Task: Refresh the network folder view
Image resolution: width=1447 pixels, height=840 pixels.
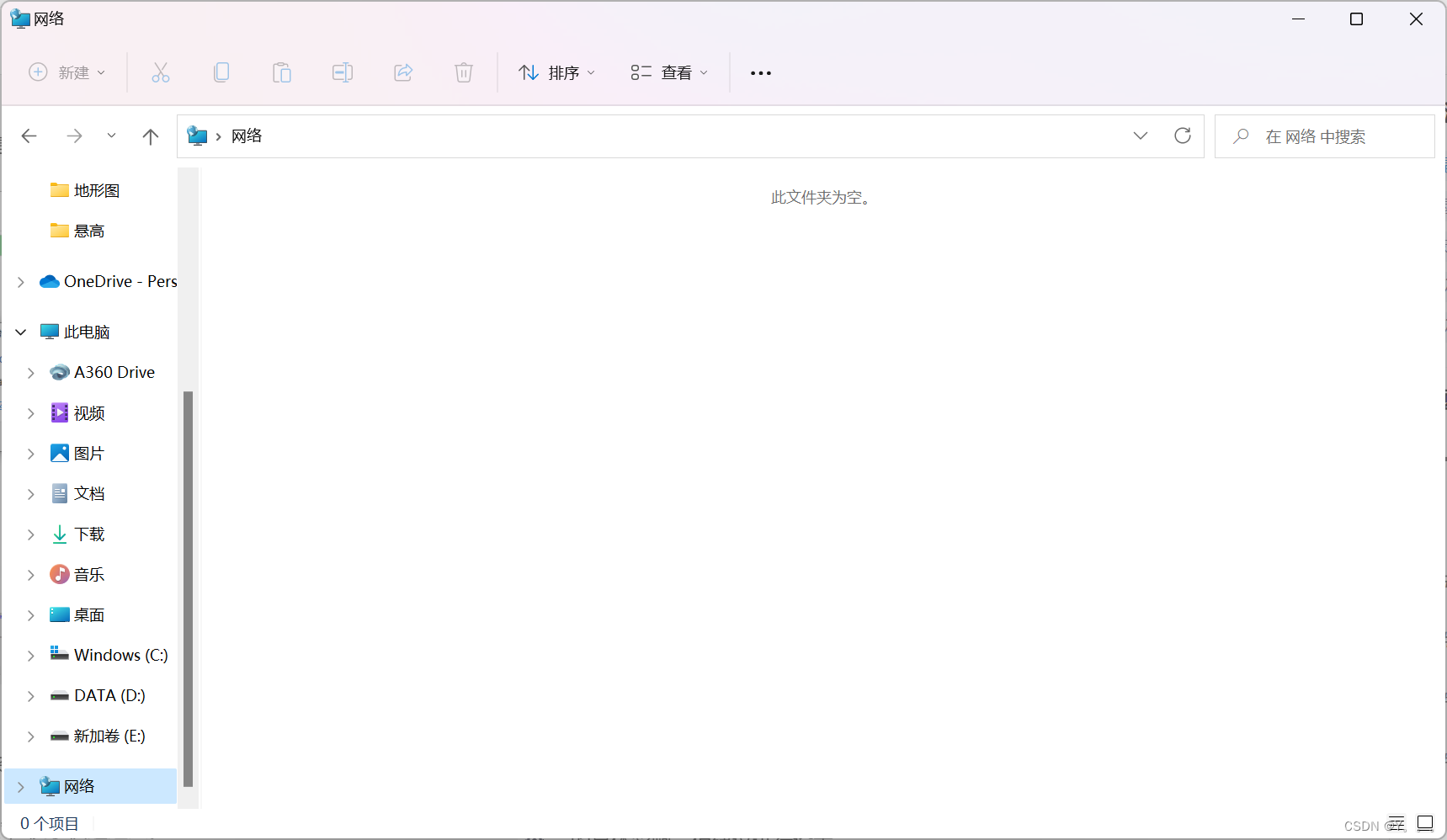Action: pyautogui.click(x=1183, y=136)
